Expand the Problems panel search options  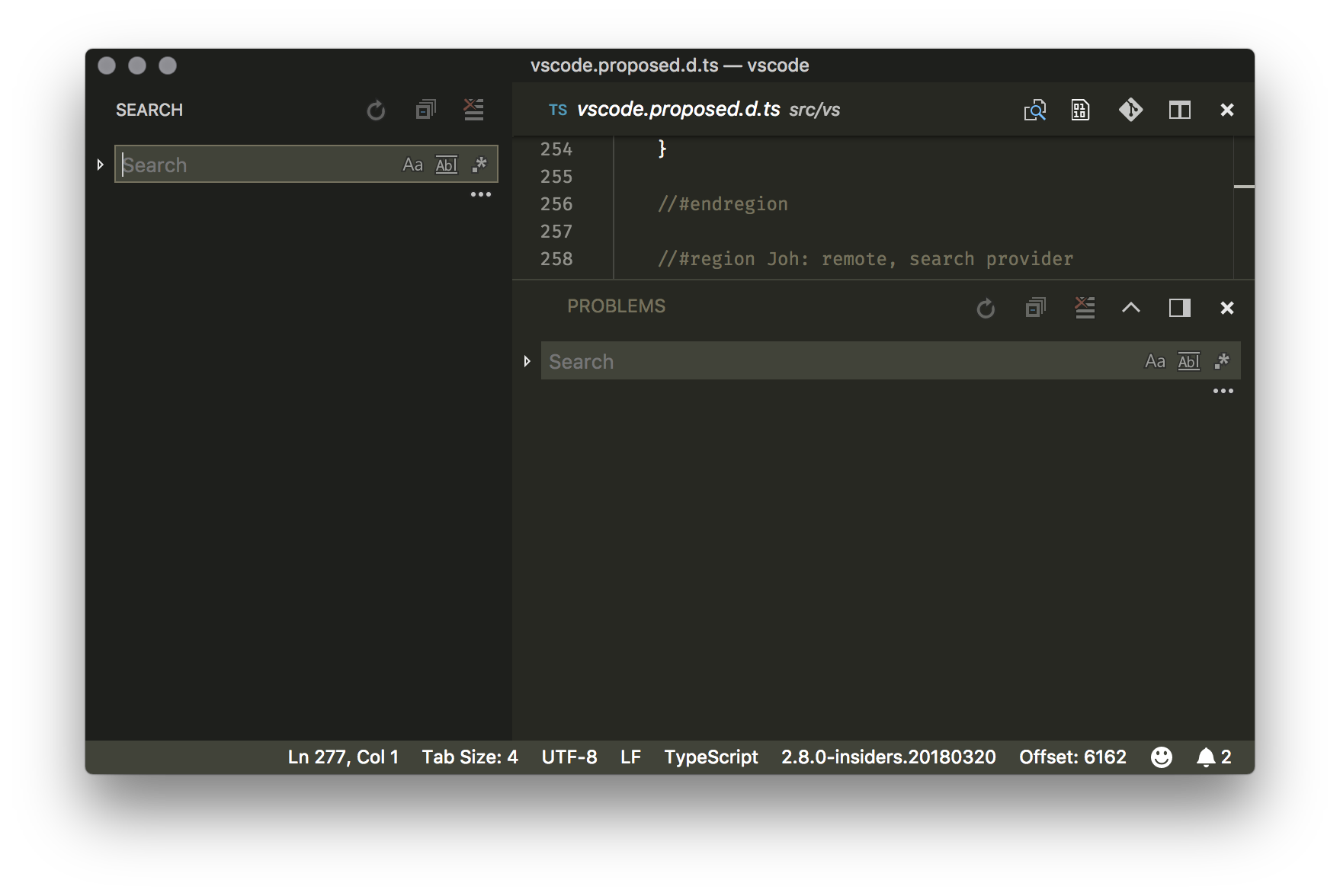click(526, 360)
